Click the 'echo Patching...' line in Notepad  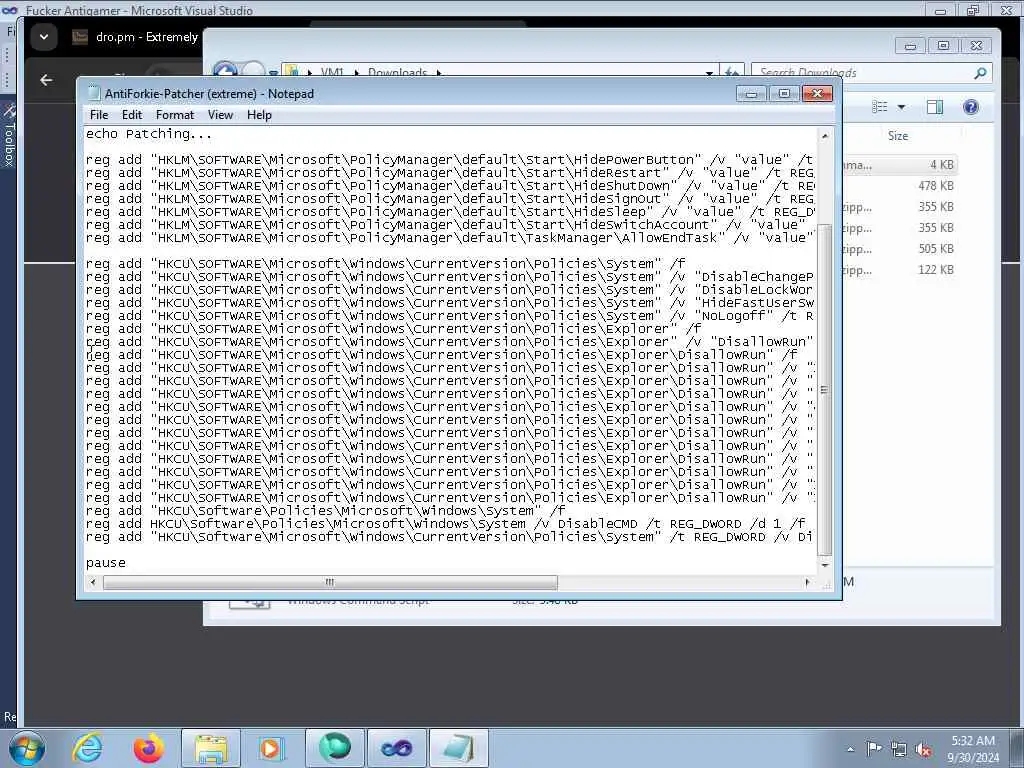(149, 134)
